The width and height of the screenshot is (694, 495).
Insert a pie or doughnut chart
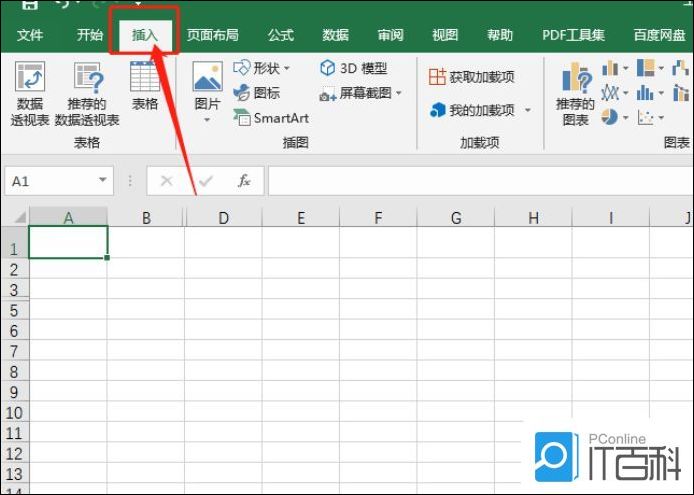point(610,117)
